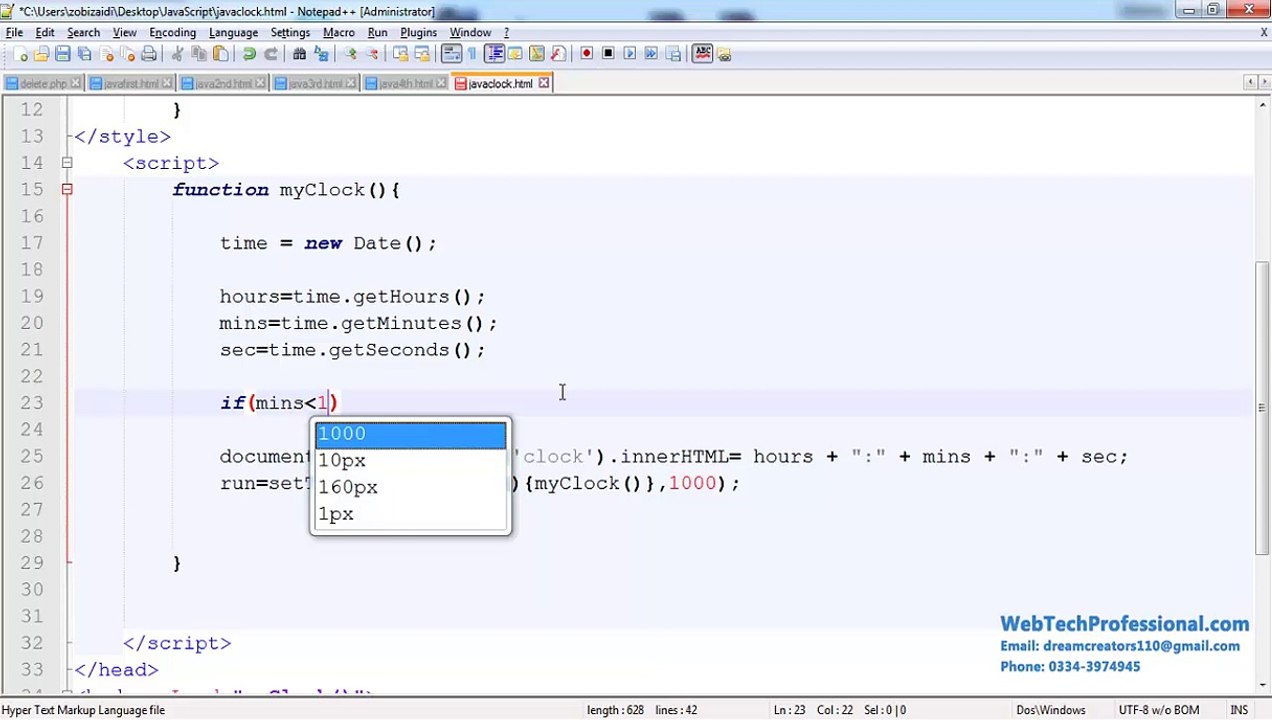Switch to the java2nd.html tab
The height and width of the screenshot is (720, 1272).
[x=223, y=83]
